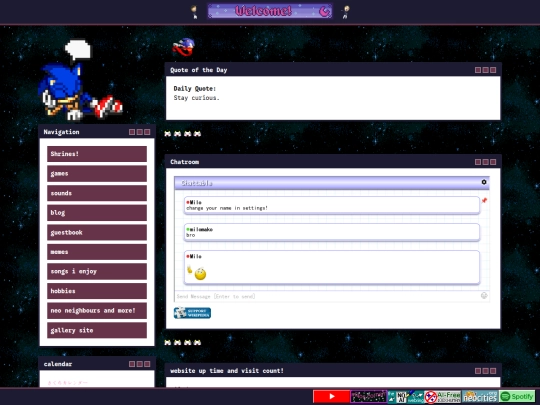The width and height of the screenshot is (540, 405).
Task: Open the Chattable settings gear
Action: click(x=484, y=182)
